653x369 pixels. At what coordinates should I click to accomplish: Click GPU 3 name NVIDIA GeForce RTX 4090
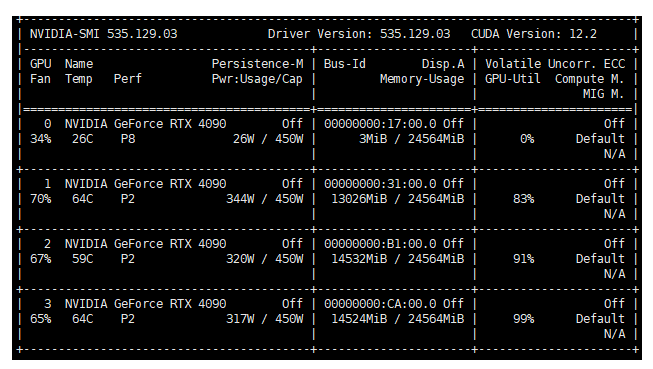[x=145, y=304]
